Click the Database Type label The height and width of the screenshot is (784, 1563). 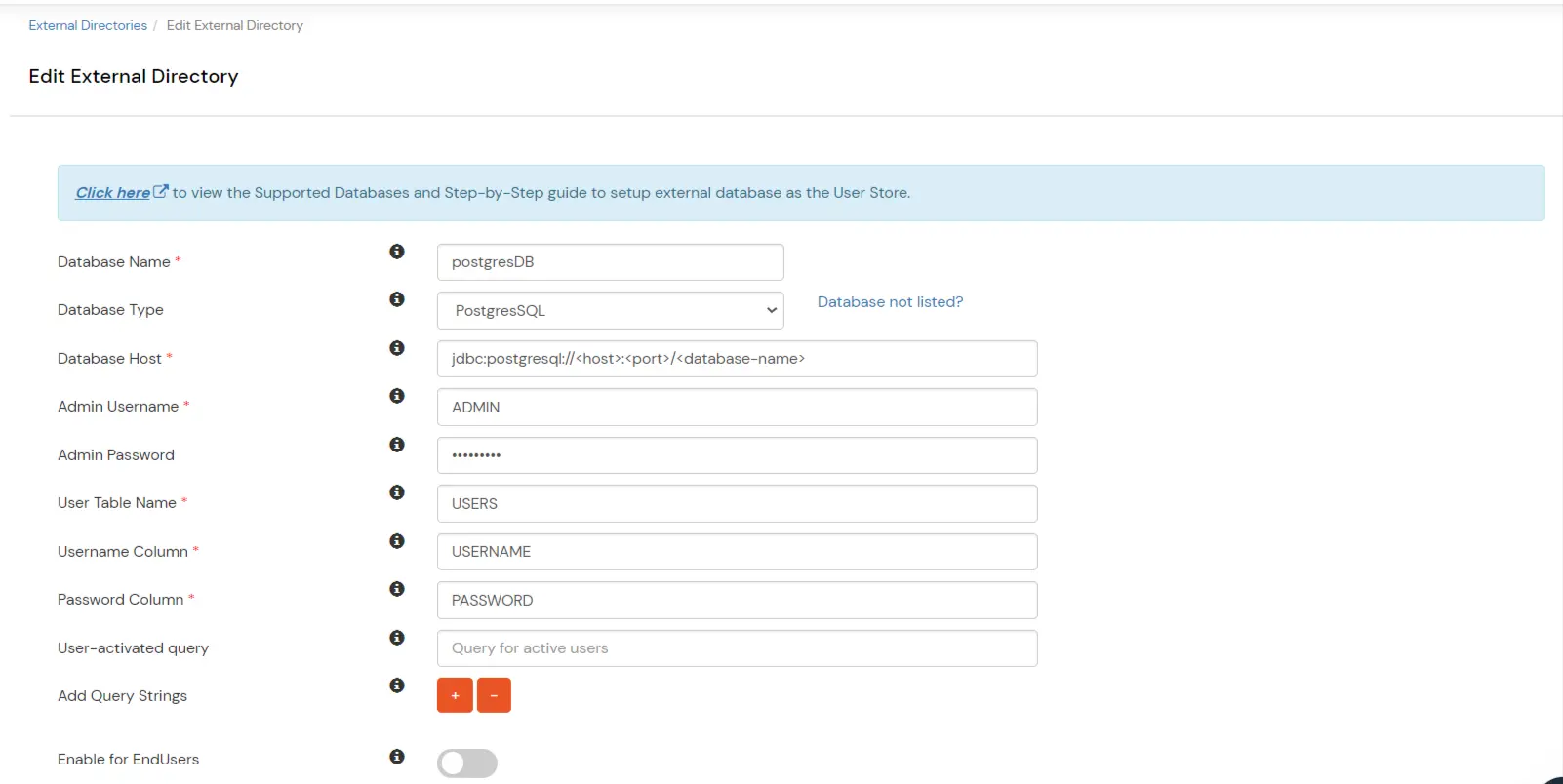(110, 310)
